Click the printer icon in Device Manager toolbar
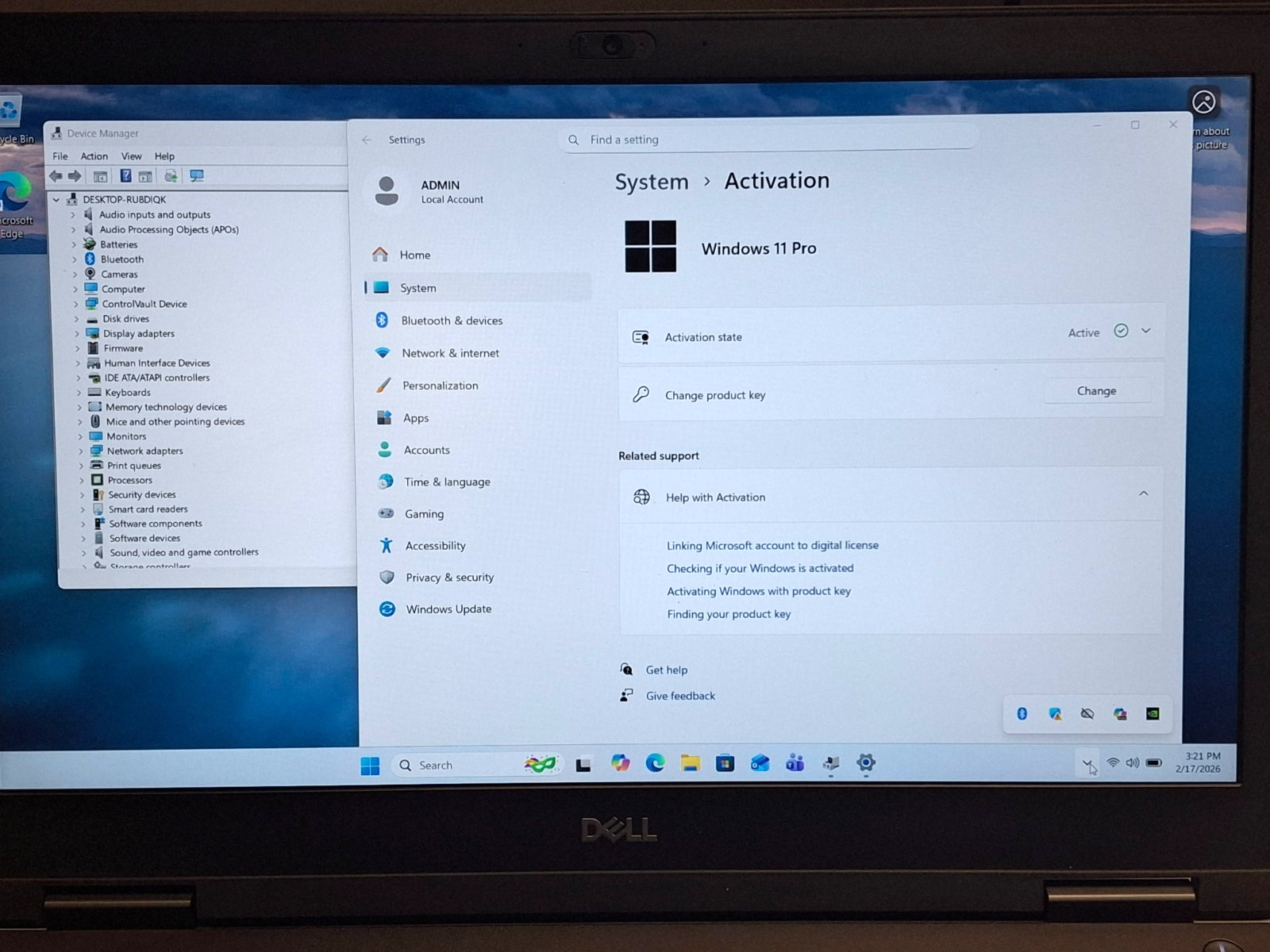This screenshot has height=952, width=1270. (170, 176)
